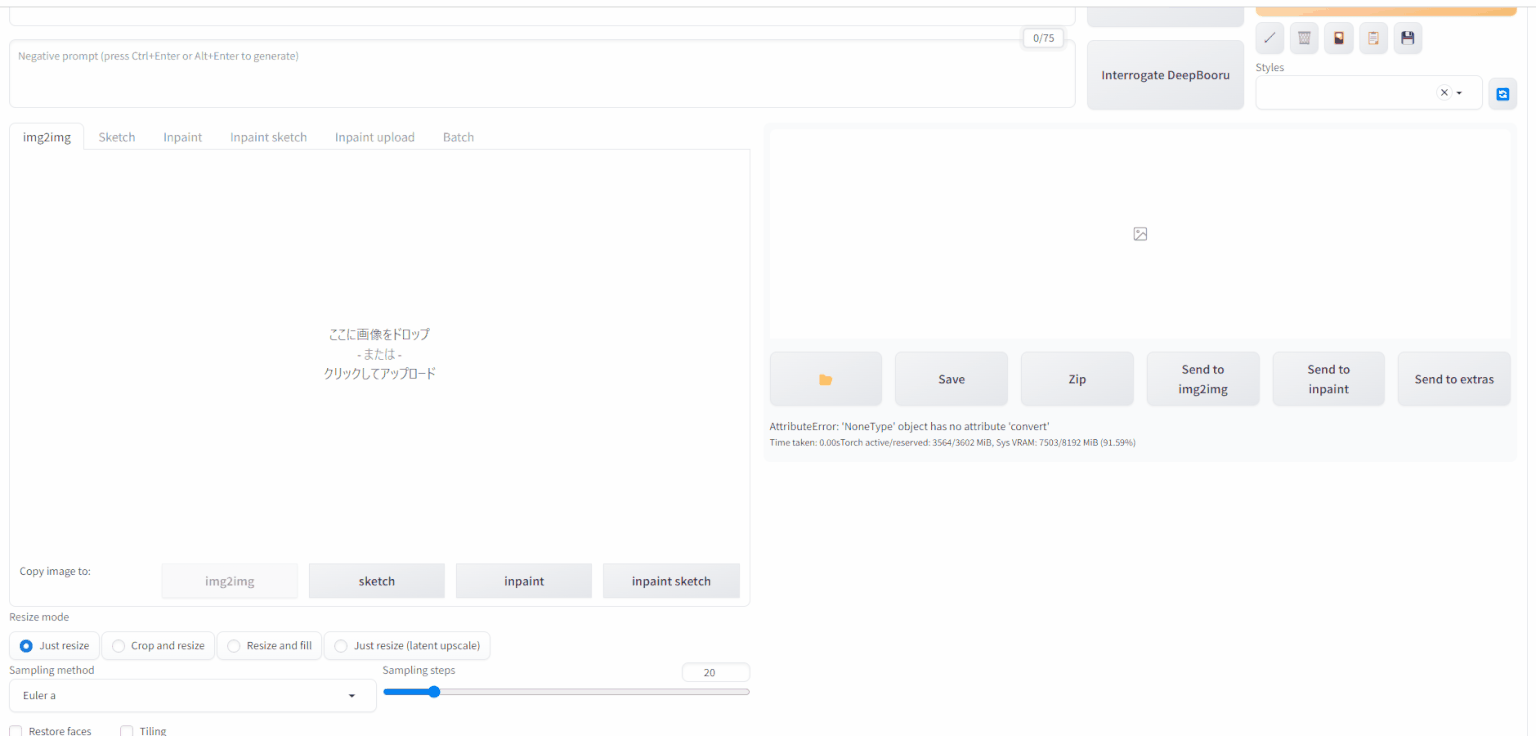Choose the Resize and fill mode
The width and height of the screenshot is (1536, 736).
(269, 646)
